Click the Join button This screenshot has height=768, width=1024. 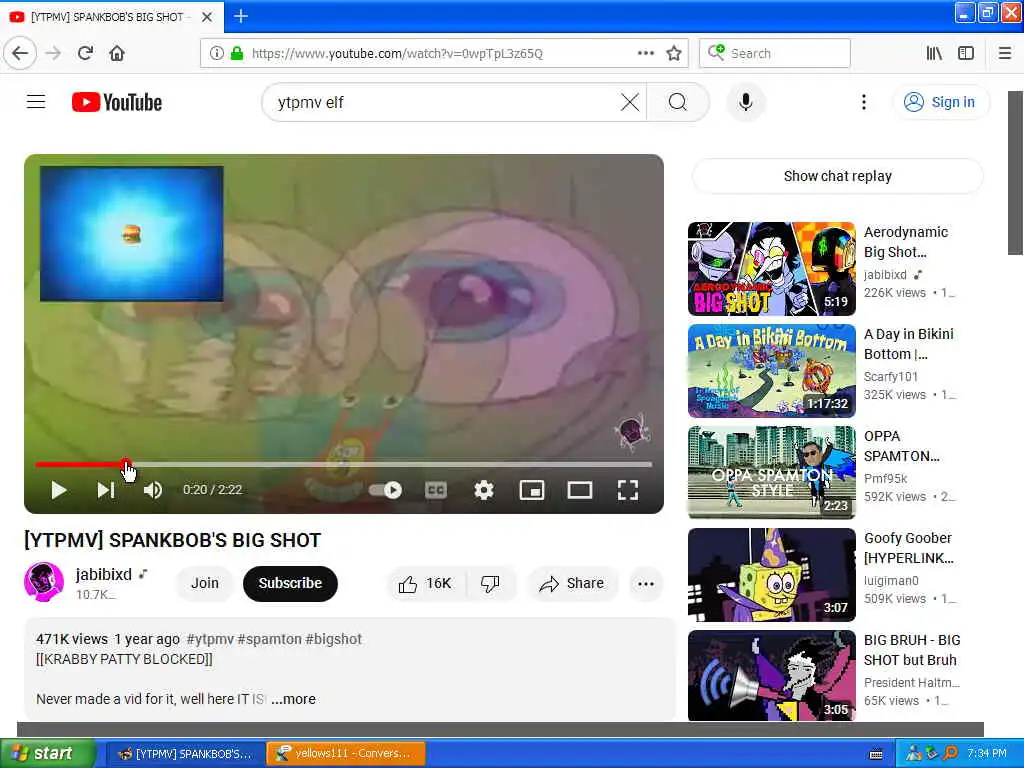pos(204,583)
